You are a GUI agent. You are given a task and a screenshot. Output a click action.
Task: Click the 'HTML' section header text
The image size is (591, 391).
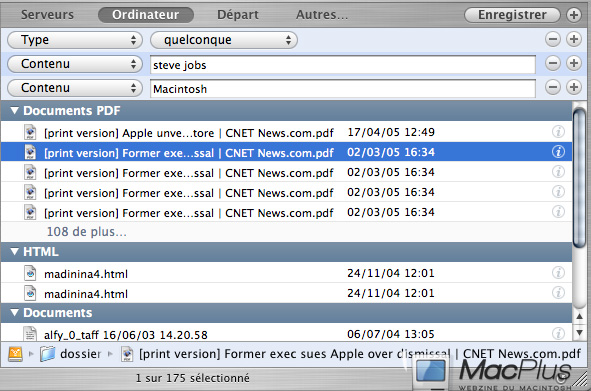41,251
